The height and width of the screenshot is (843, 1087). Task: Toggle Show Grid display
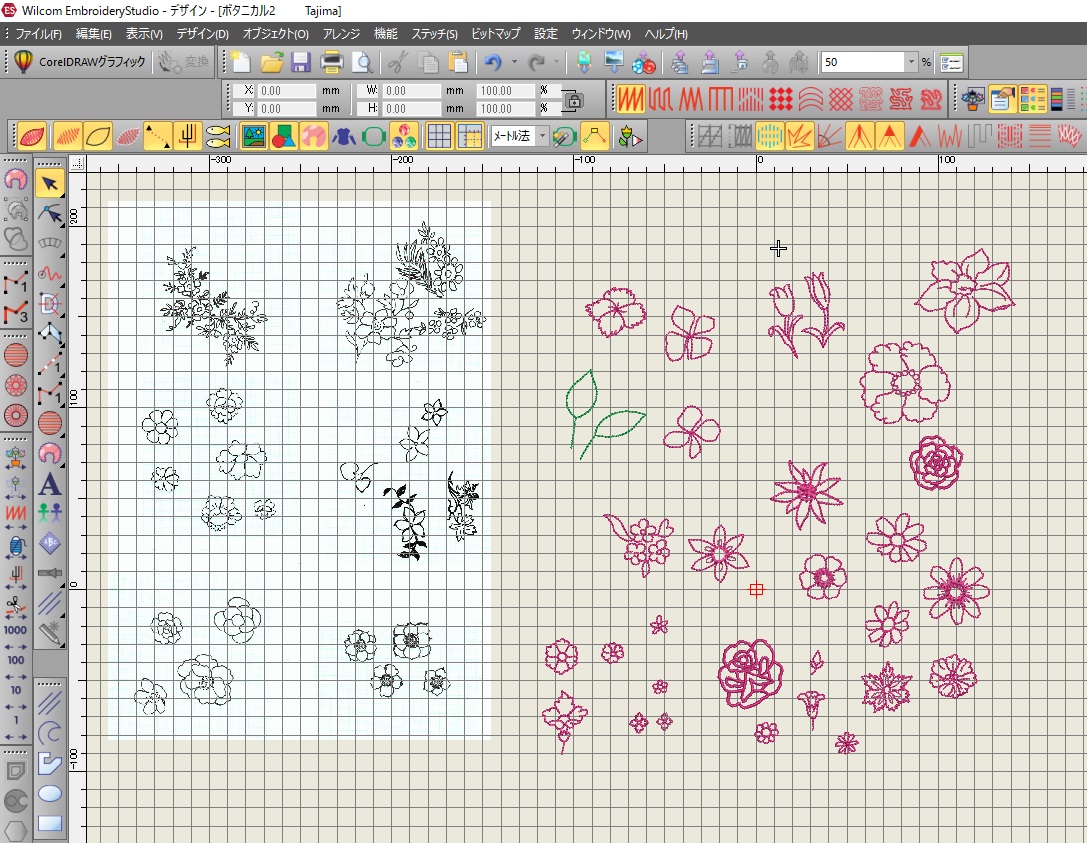tap(440, 136)
